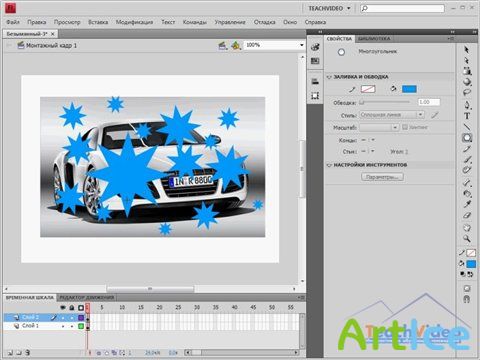Screen dimensions: 480x360
Task: Click properties panel blue fill swatch
Action: coord(409,89)
